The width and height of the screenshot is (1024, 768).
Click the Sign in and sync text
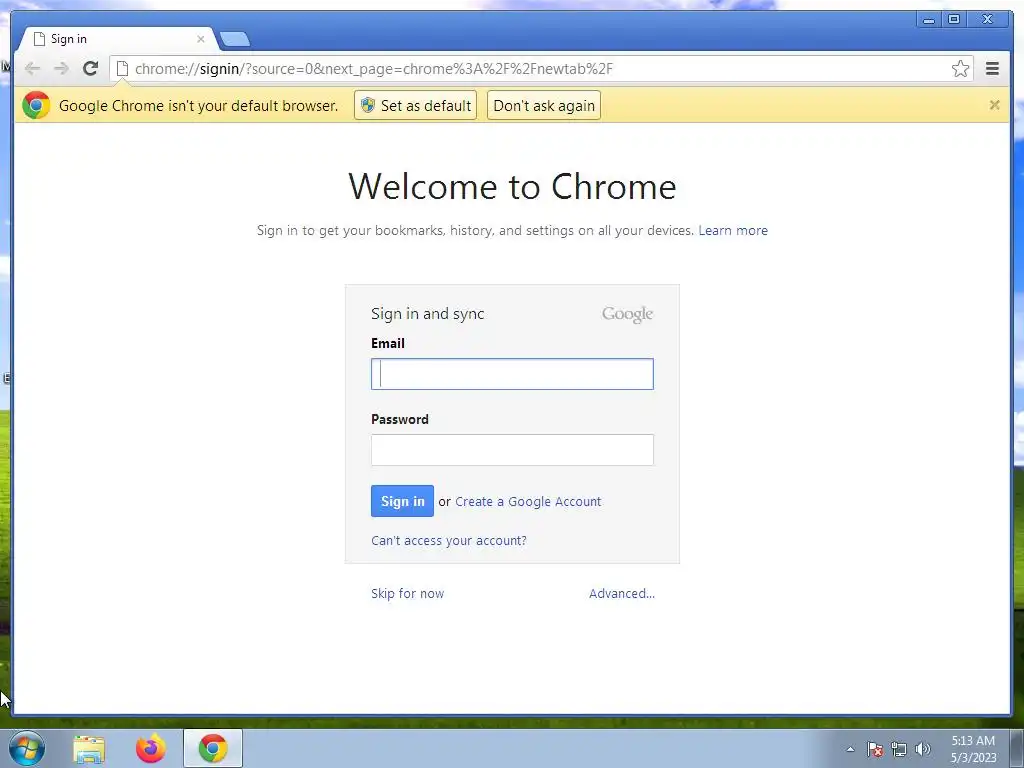pyautogui.click(x=428, y=314)
